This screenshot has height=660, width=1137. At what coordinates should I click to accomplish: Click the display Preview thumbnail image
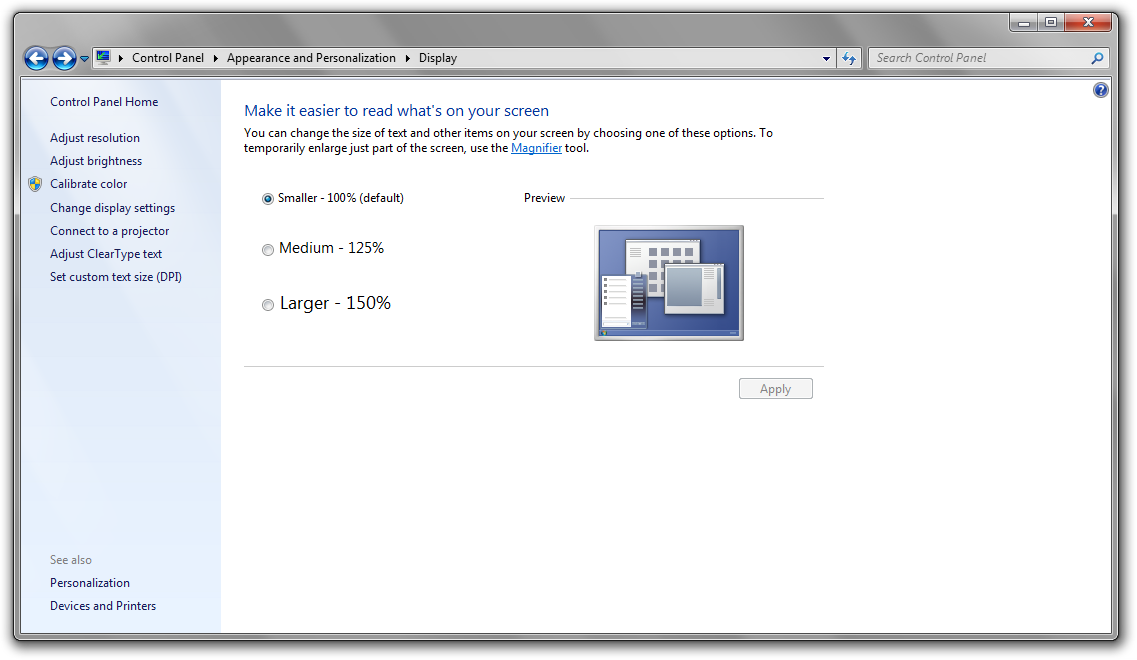[x=668, y=282]
